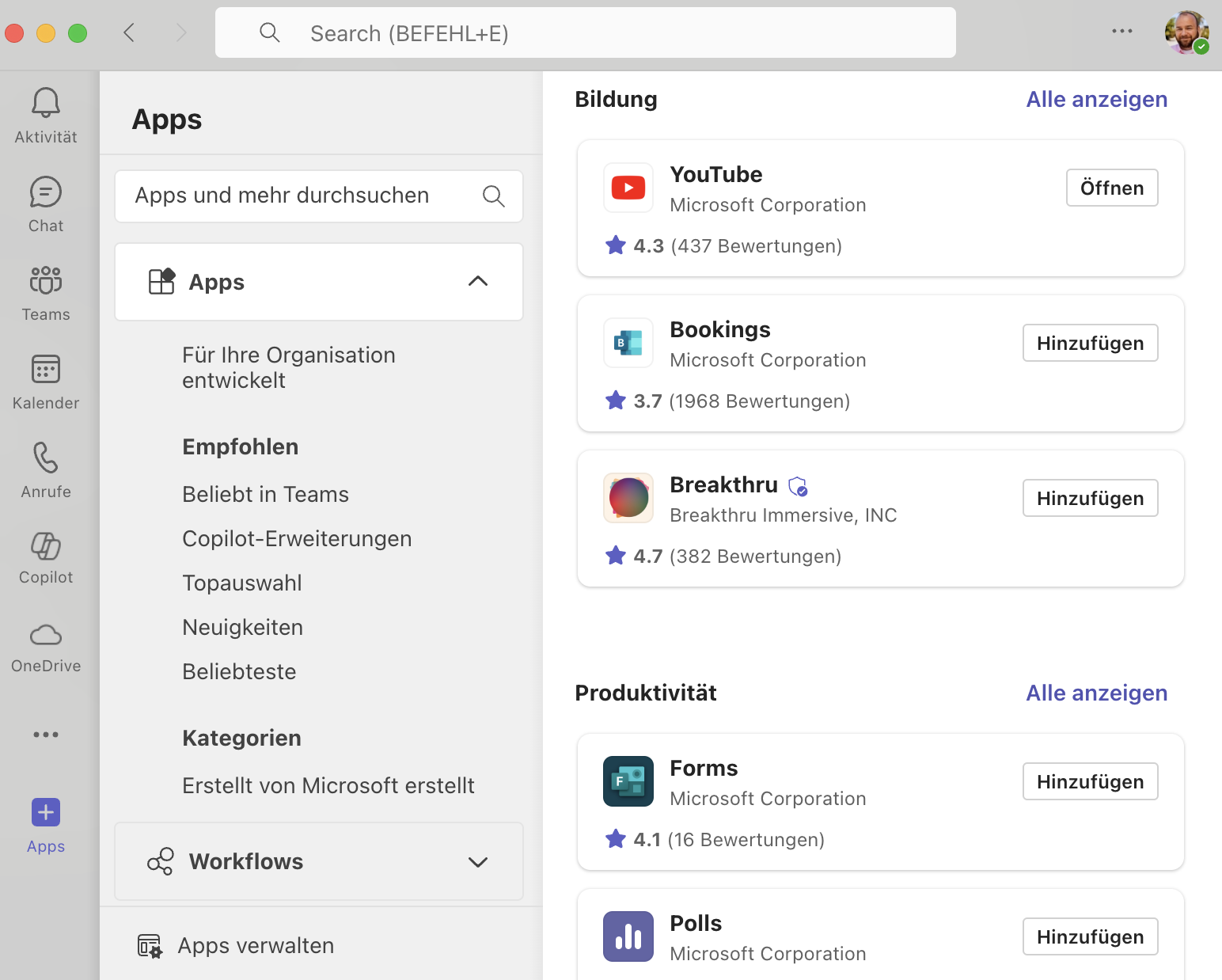Image resolution: width=1222 pixels, height=980 pixels.
Task: Focus the Search (BEFEHL+E) field
Action: tap(586, 32)
